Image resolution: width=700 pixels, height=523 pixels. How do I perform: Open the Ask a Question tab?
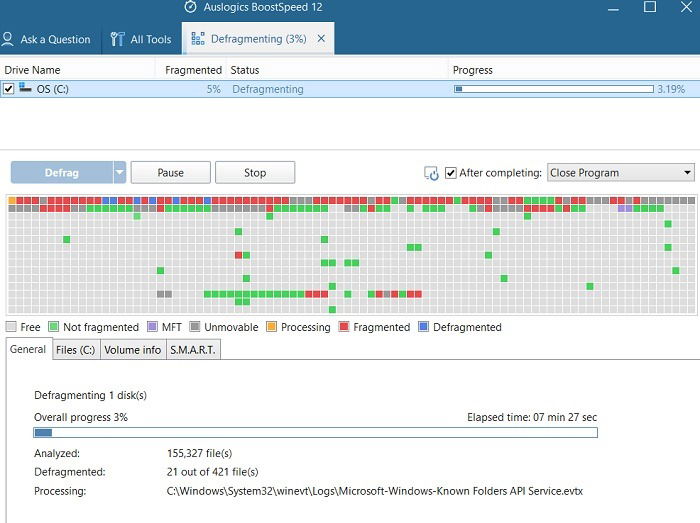46,39
